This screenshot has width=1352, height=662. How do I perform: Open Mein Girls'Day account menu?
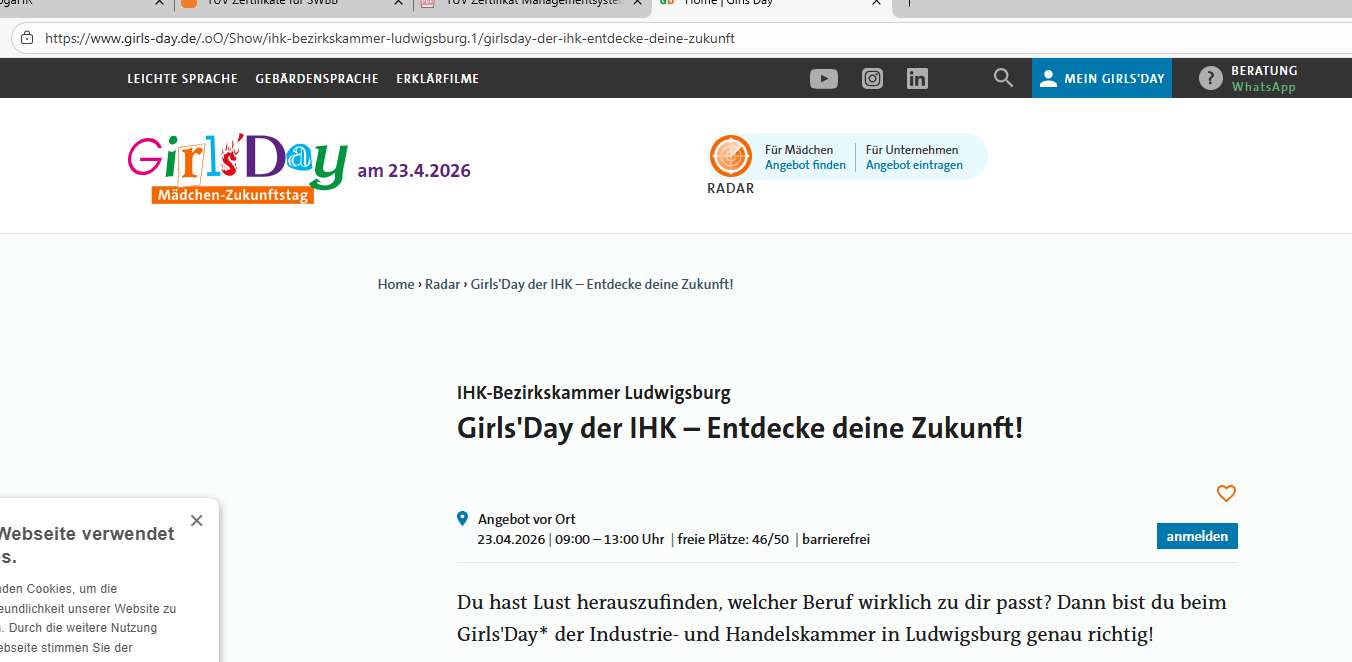1102,78
